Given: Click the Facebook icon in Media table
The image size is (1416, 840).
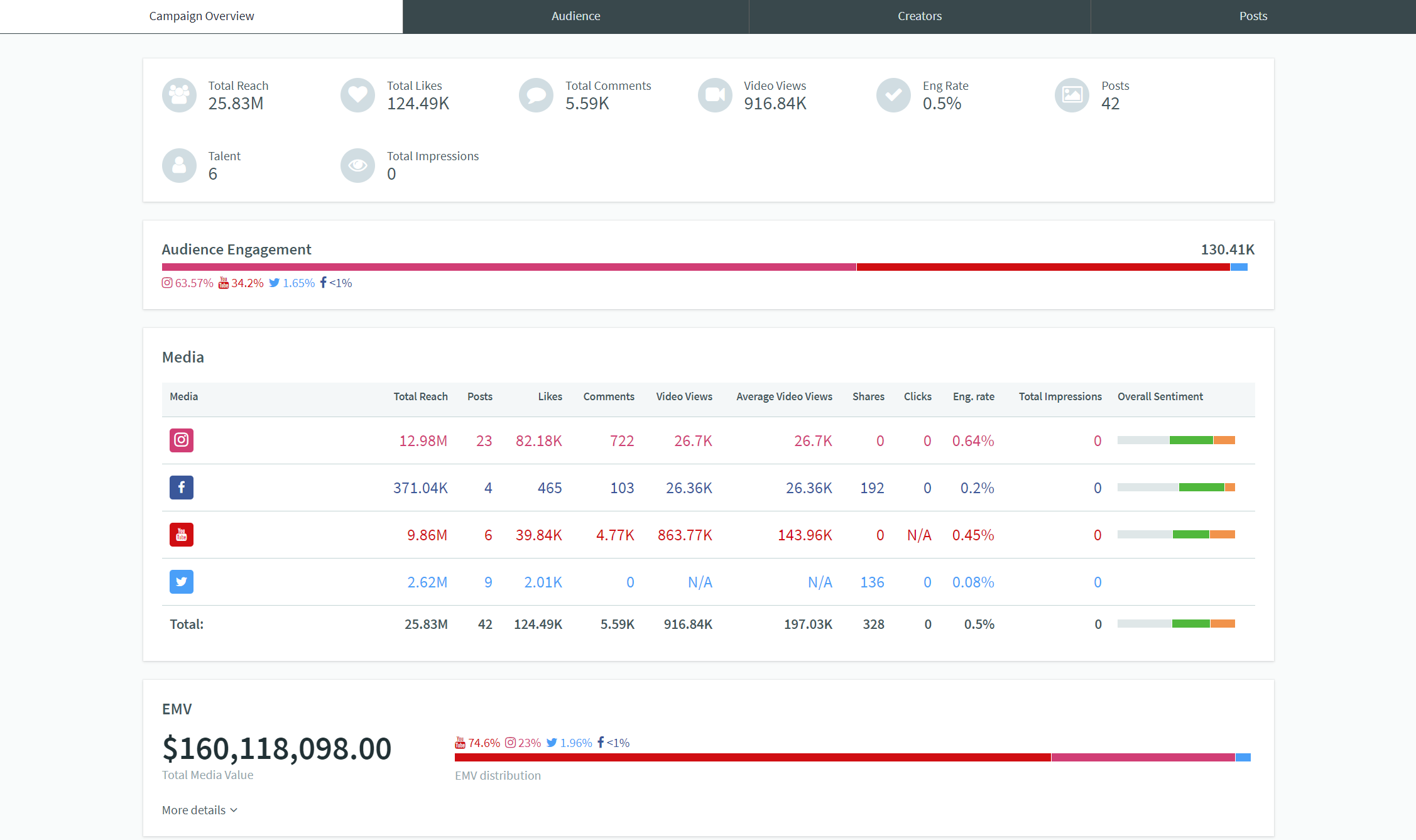Looking at the screenshot, I should [x=181, y=488].
